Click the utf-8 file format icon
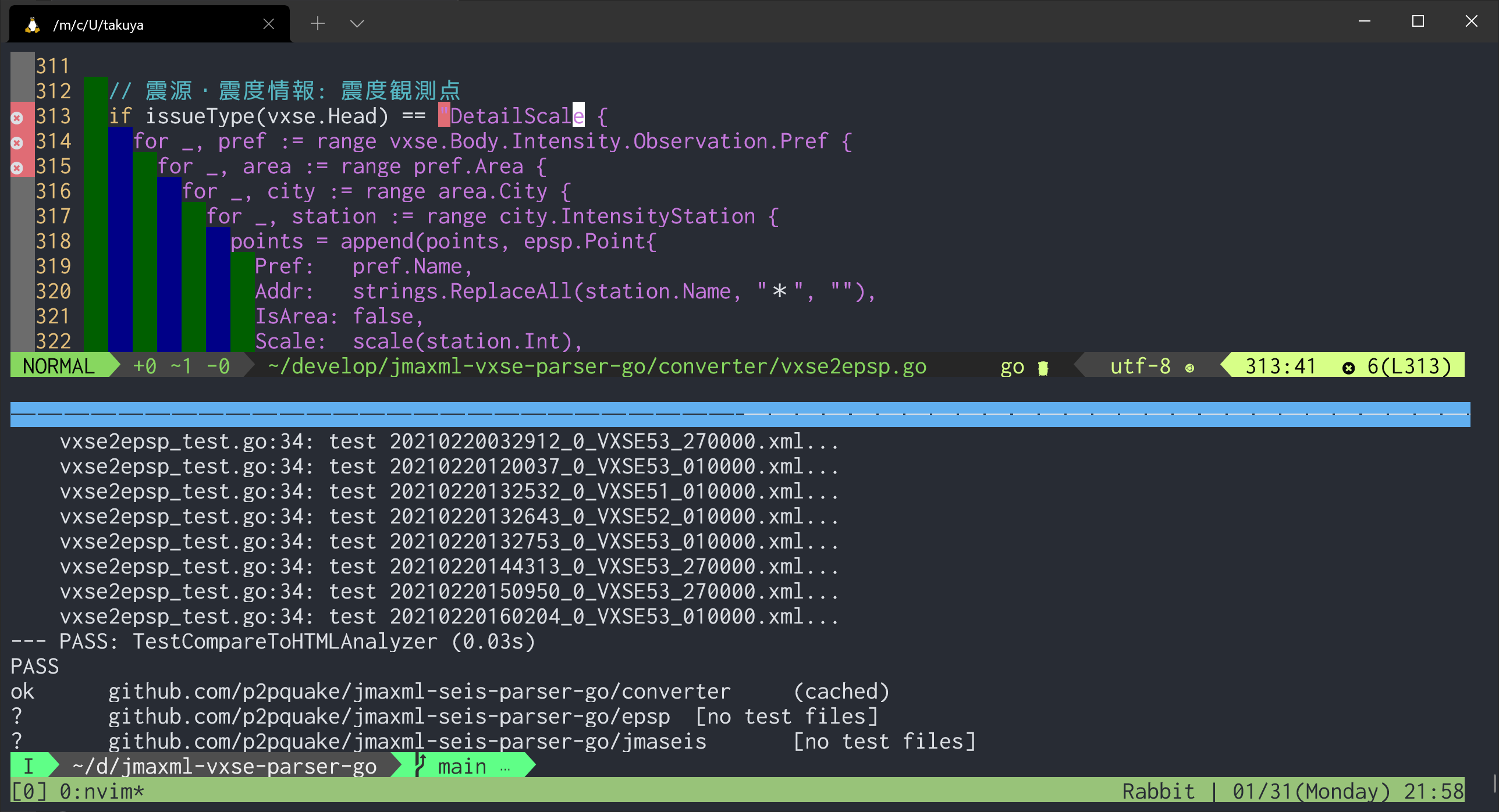Screen dimensions: 1499x812 coord(1189,368)
